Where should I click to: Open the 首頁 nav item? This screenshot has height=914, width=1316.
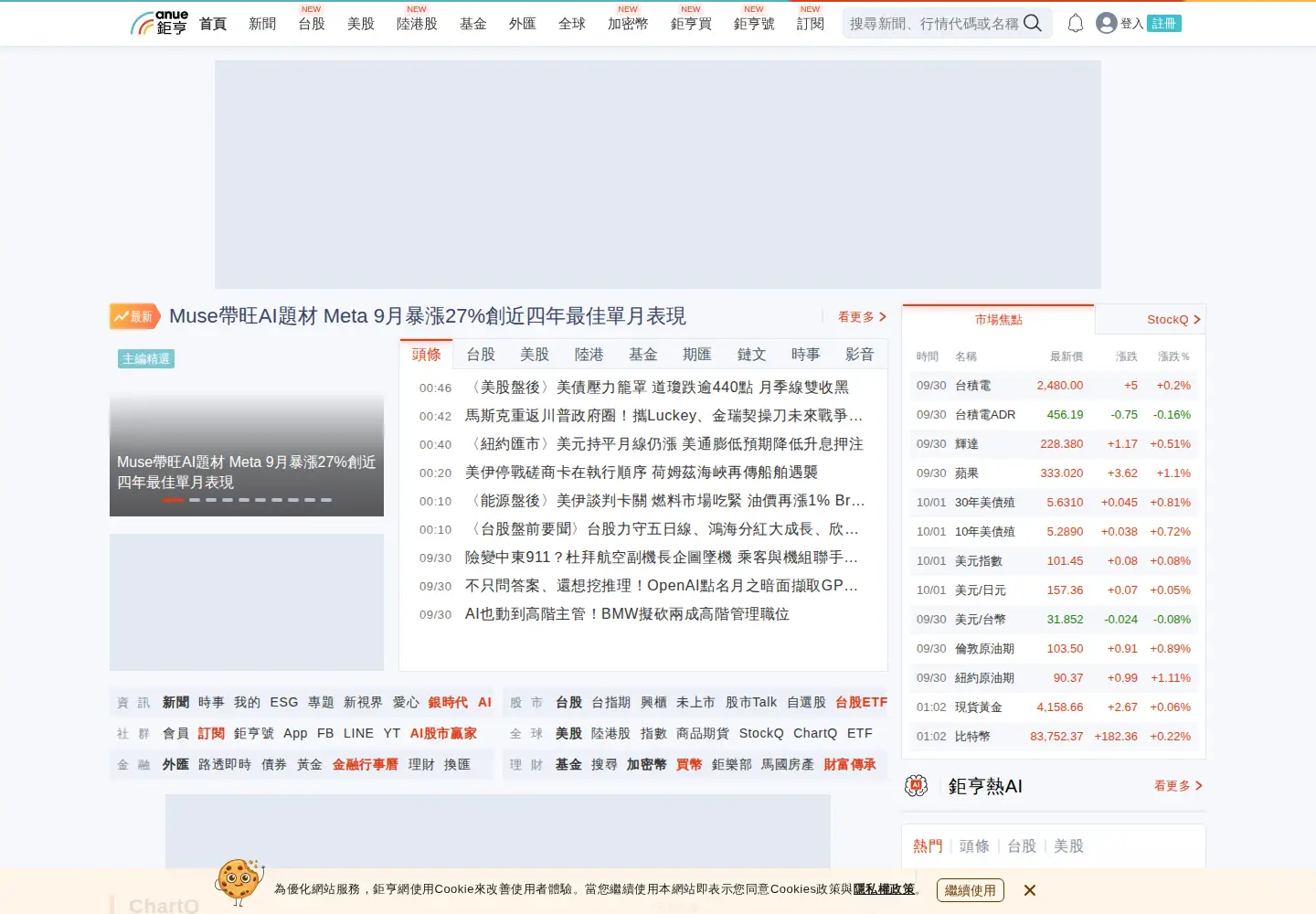[213, 24]
